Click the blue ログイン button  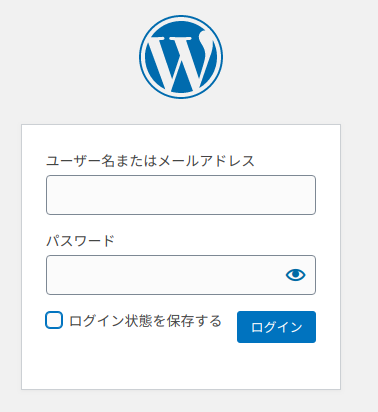click(x=276, y=327)
